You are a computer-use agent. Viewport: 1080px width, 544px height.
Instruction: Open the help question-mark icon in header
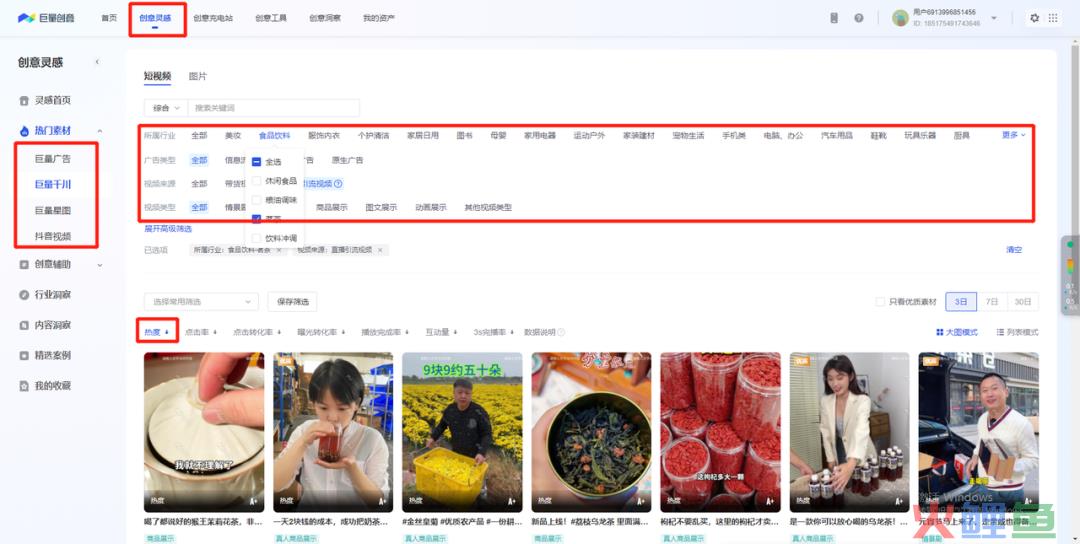pyautogui.click(x=859, y=18)
